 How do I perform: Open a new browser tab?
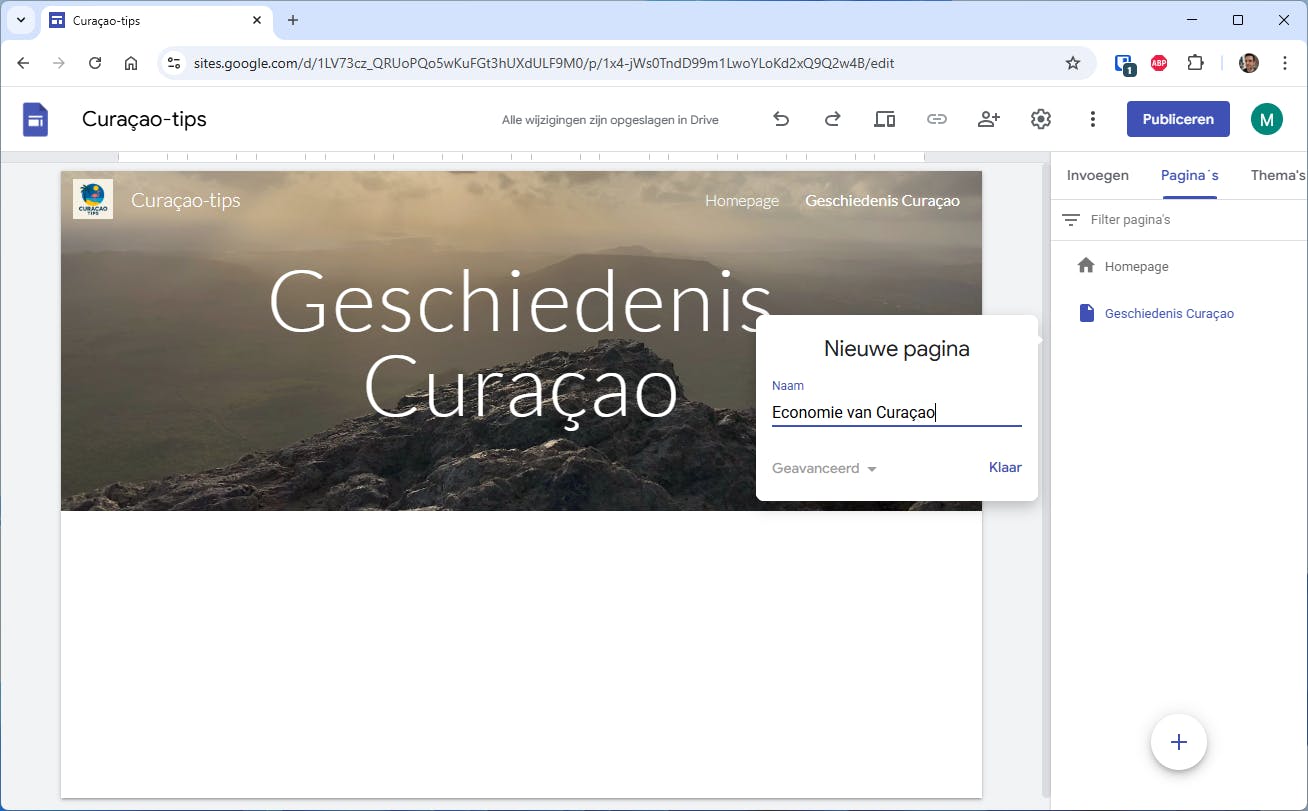293,20
